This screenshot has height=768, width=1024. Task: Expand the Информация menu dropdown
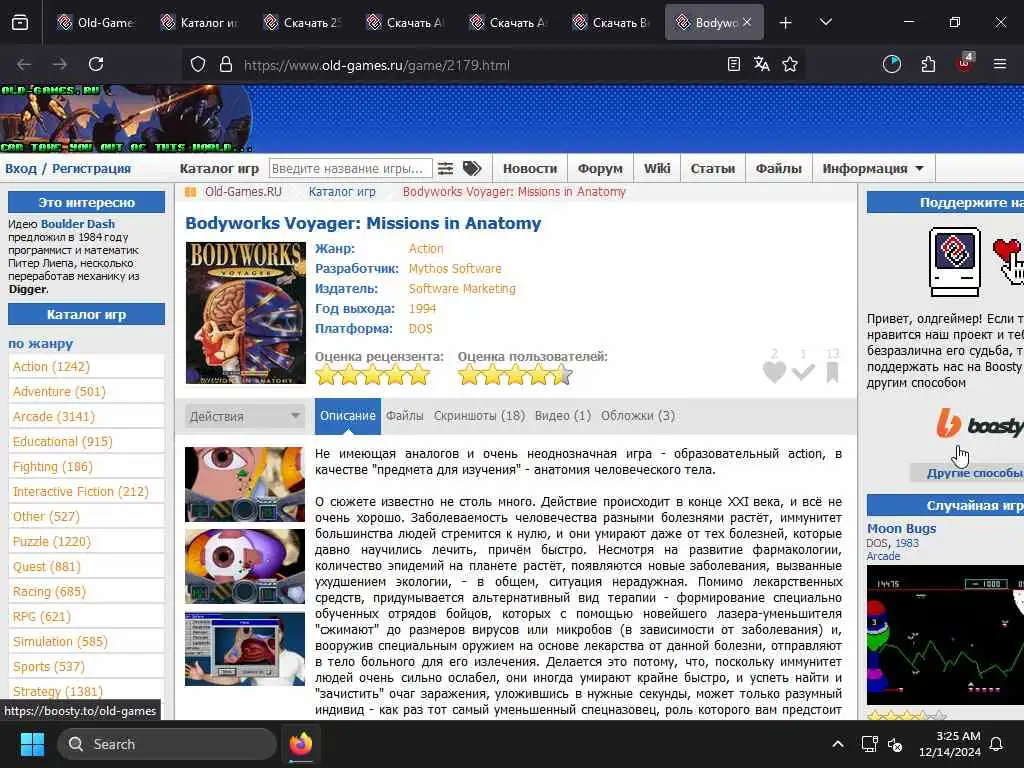tap(873, 168)
